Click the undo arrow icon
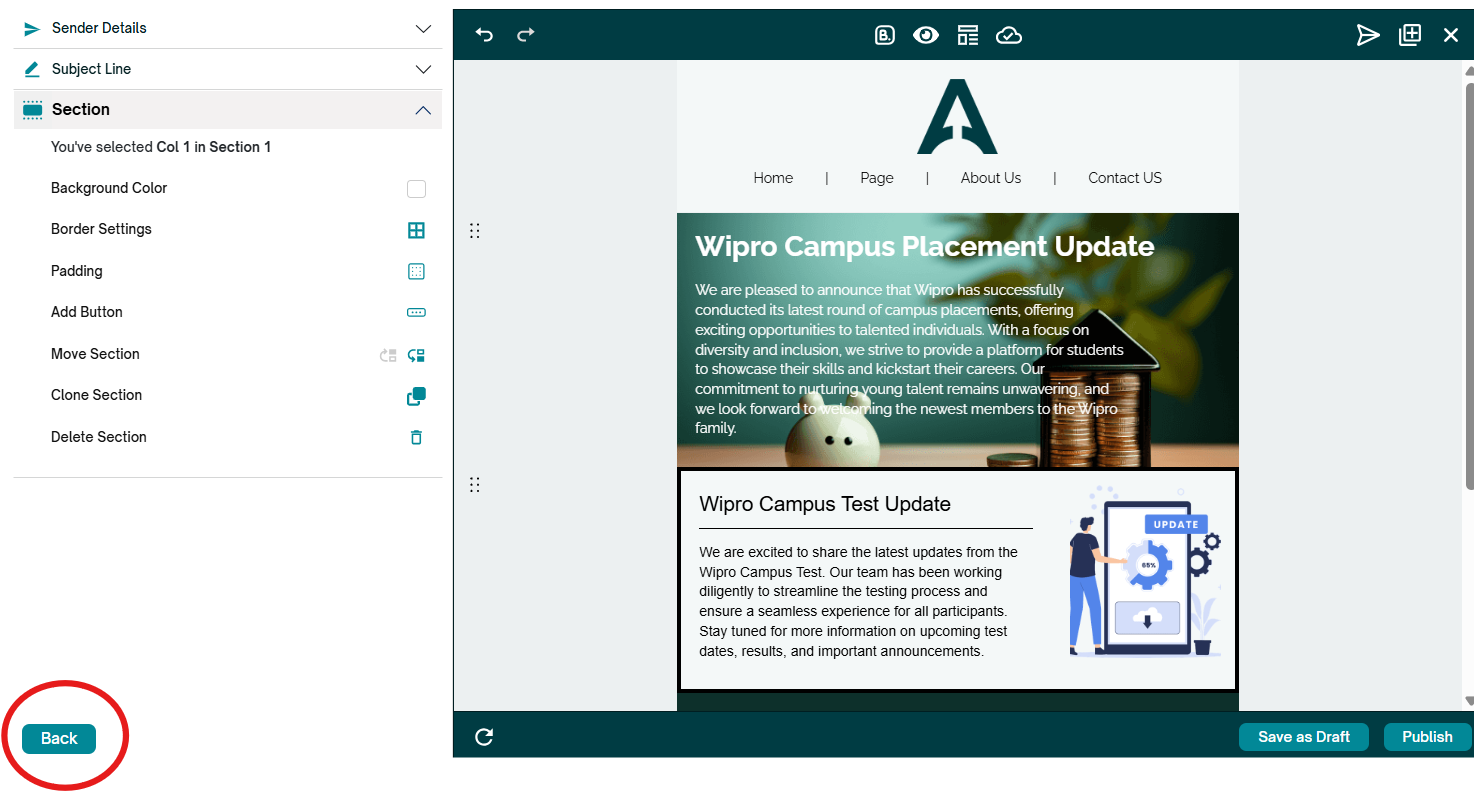 (x=484, y=35)
